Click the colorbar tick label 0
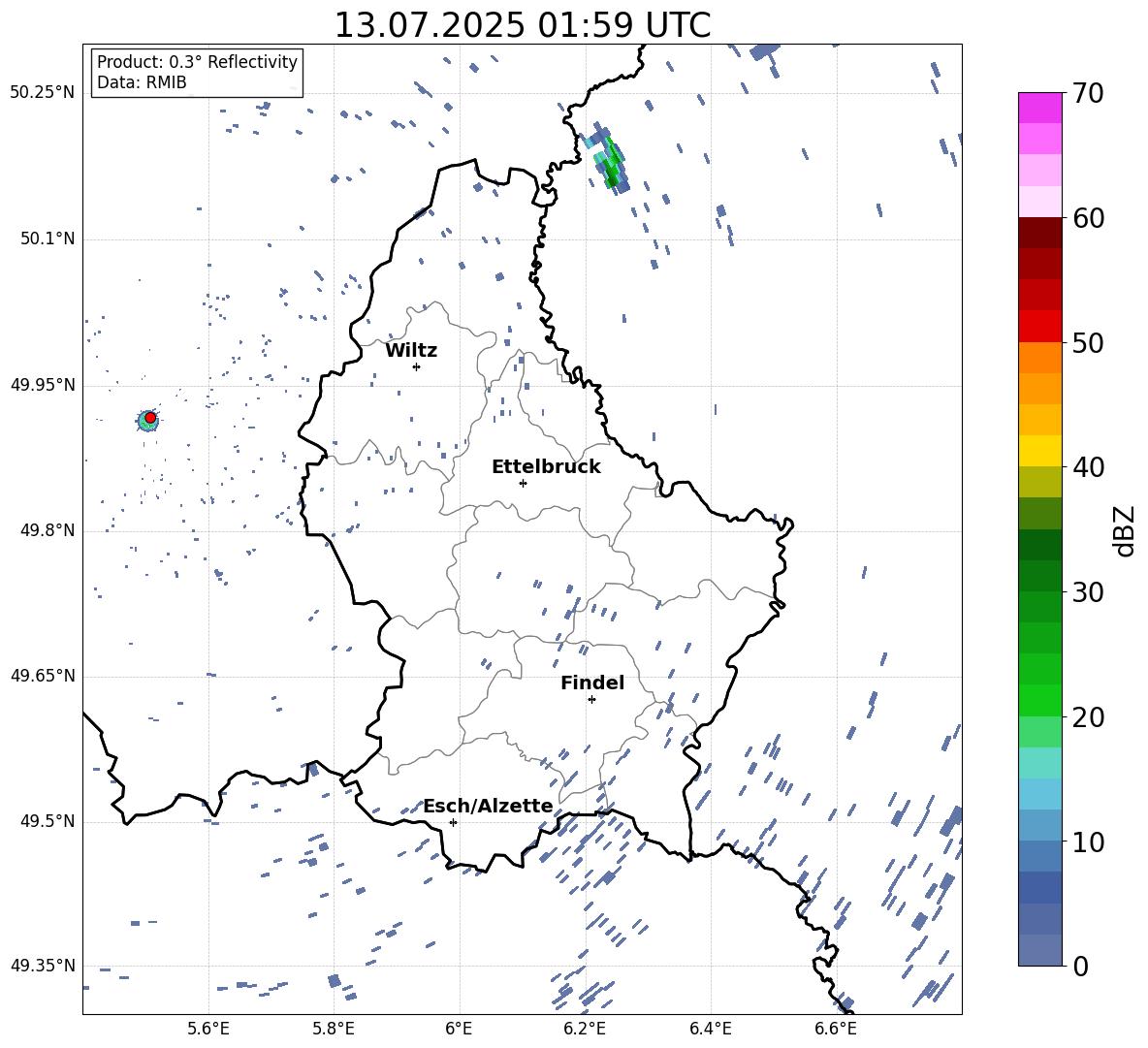Viewport: 1148px width, 1048px height. 1080,967
